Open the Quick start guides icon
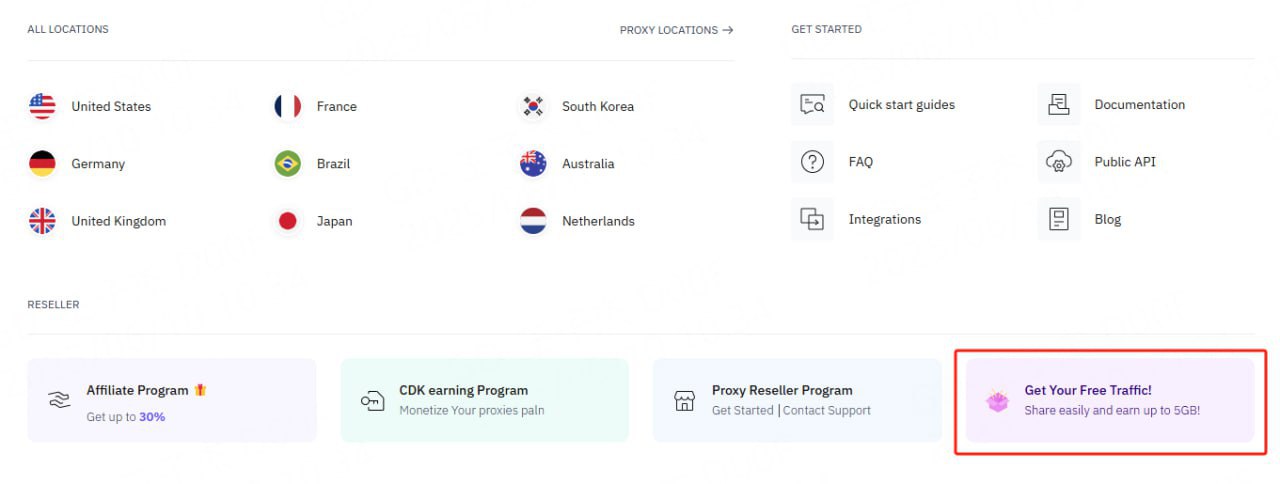The width and height of the screenshot is (1280, 484). 812,104
